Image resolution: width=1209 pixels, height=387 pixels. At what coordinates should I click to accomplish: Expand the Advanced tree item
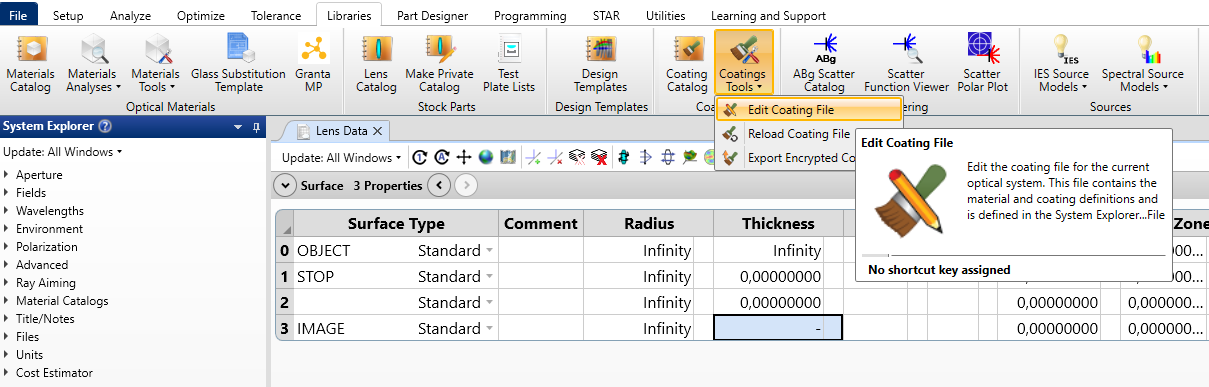[x=7, y=265]
